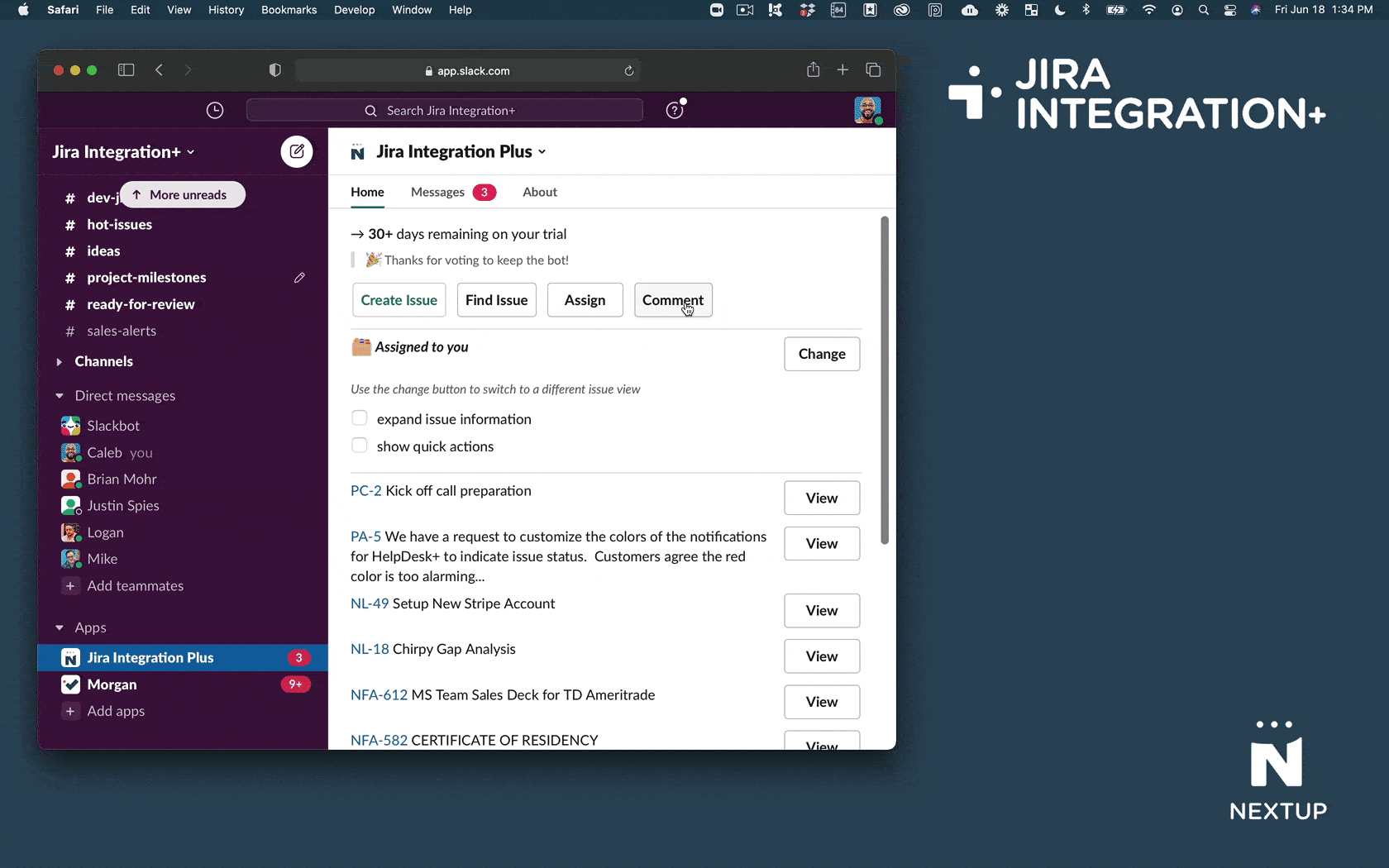Open a new Safari tab with plus icon
Viewport: 1389px width, 868px height.
tap(842, 70)
